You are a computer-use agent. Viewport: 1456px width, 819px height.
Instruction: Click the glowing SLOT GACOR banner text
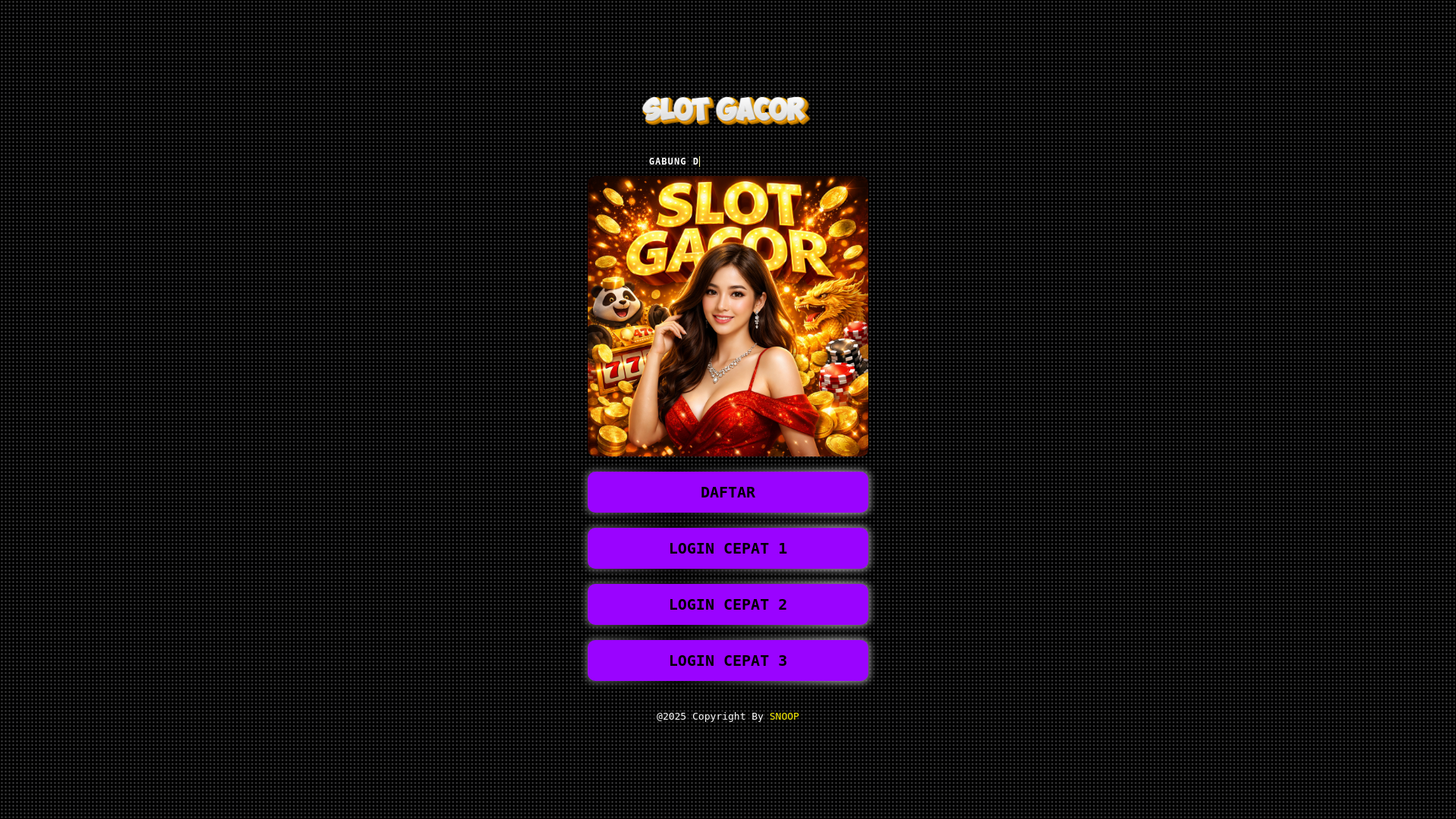pos(728,230)
